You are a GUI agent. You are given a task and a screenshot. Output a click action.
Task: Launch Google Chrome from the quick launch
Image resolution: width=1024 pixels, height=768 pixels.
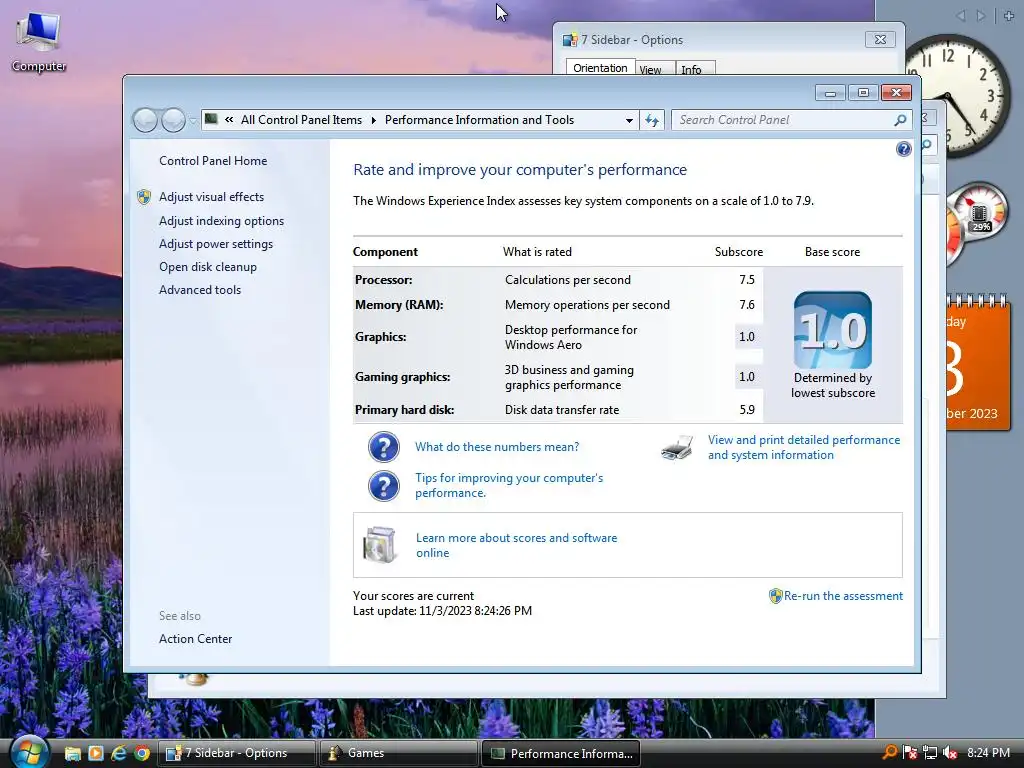[x=142, y=753]
